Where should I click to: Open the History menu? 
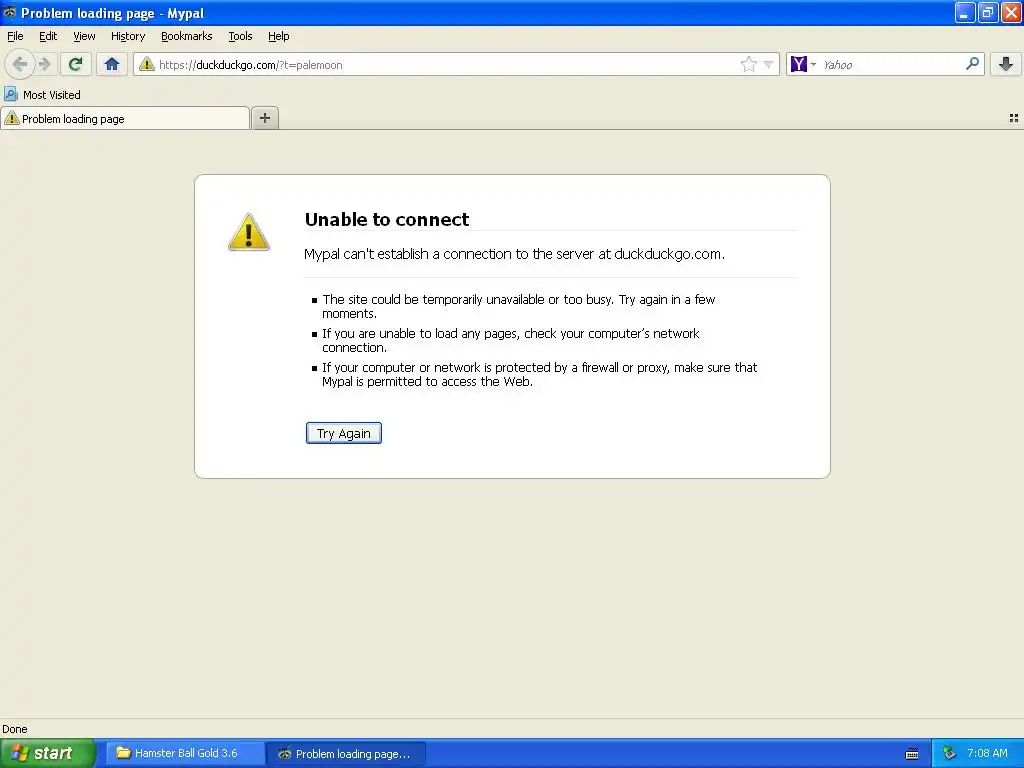pyautogui.click(x=128, y=36)
